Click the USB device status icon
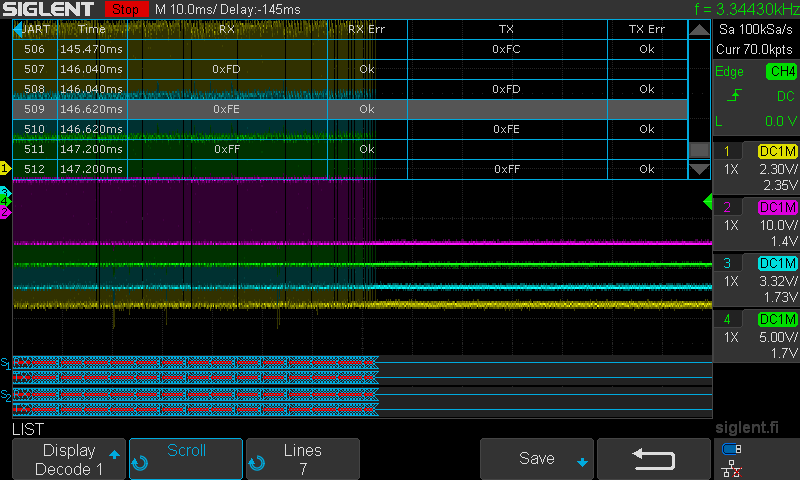Viewport: 800px width, 480px height. [x=732, y=449]
